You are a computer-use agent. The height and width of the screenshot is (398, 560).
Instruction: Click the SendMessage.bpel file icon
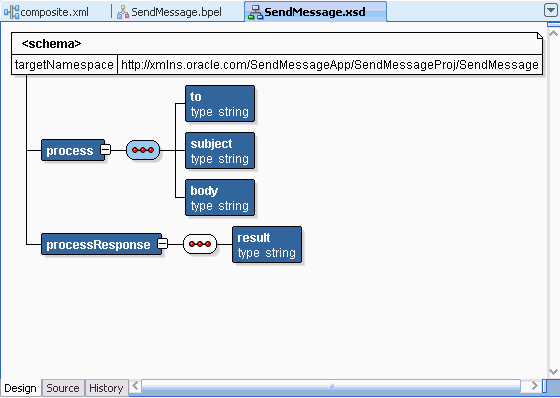tap(123, 12)
